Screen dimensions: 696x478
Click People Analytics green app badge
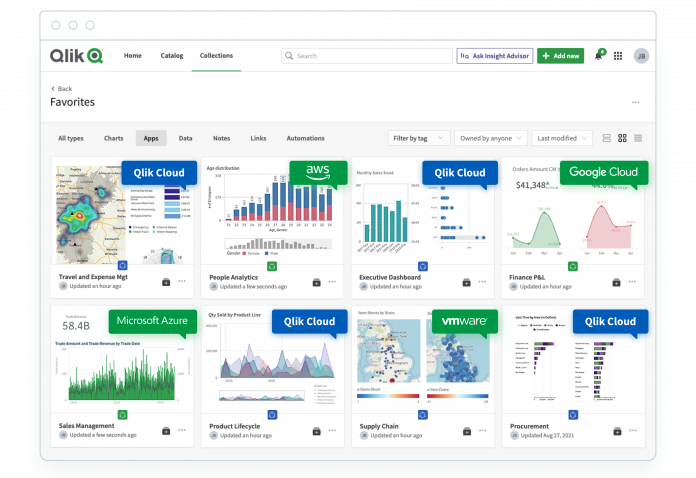(272, 266)
